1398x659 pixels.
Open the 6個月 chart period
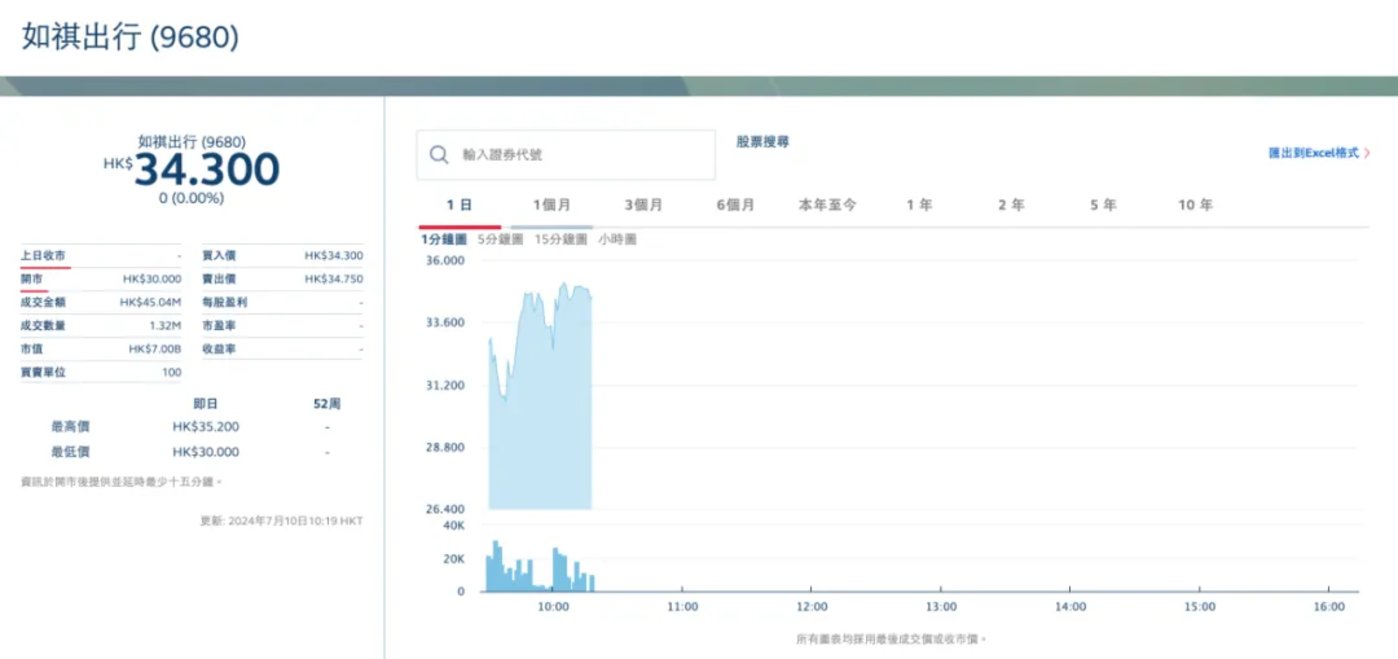(x=736, y=204)
